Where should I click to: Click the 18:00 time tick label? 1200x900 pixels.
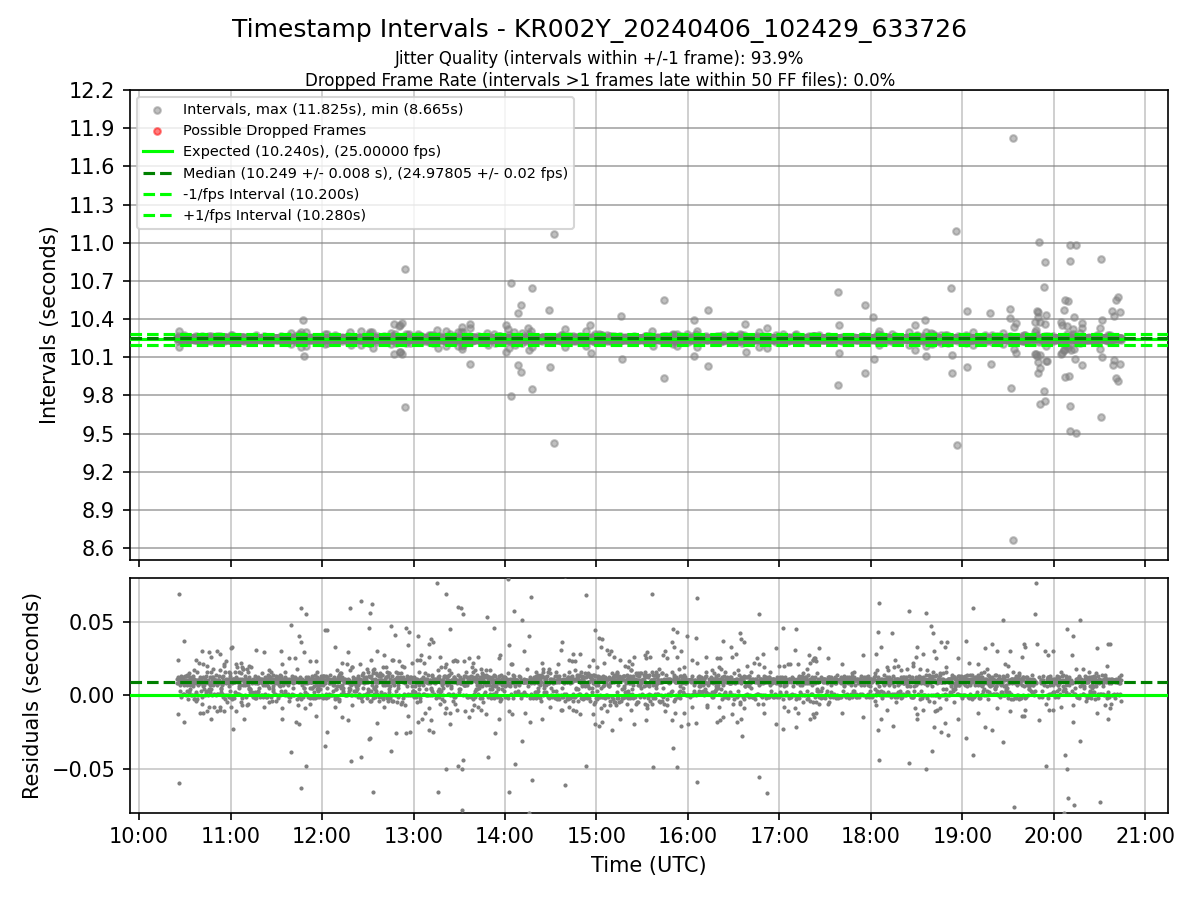coord(871,834)
